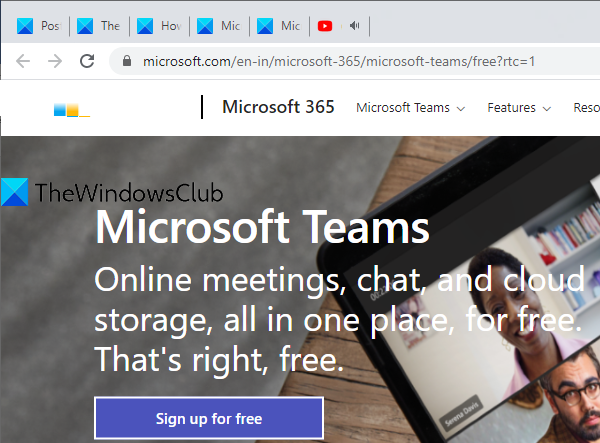
Task: Open the Microsoft logo in the page header
Action: point(72,110)
